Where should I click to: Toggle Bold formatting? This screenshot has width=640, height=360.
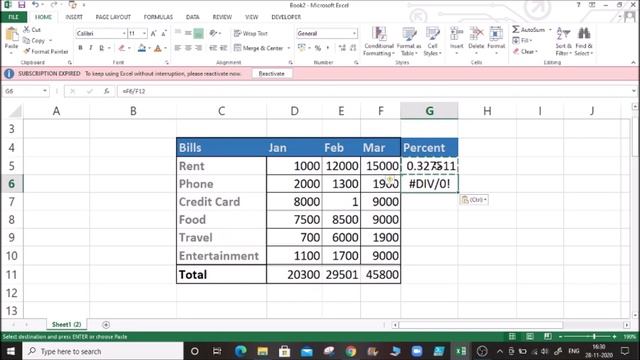80,48
